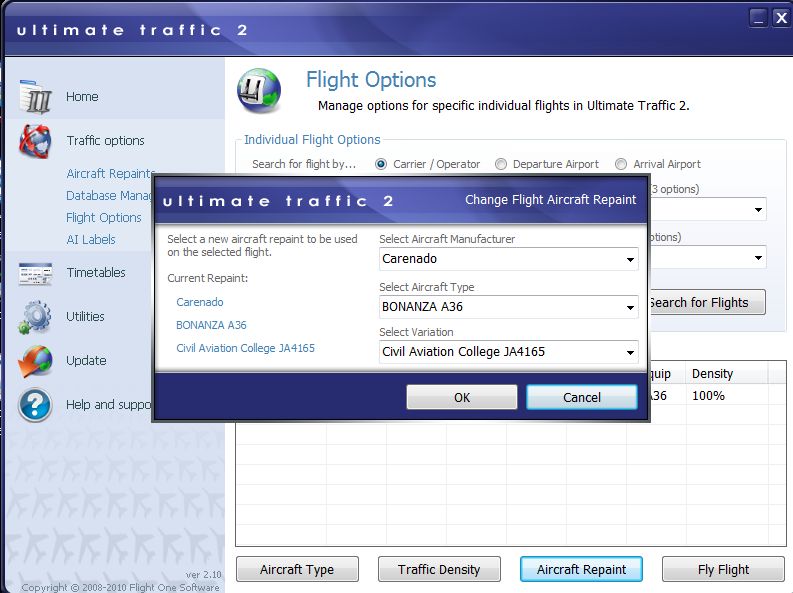
Task: Open Aircraft Repaints sidebar link
Action: tap(110, 173)
